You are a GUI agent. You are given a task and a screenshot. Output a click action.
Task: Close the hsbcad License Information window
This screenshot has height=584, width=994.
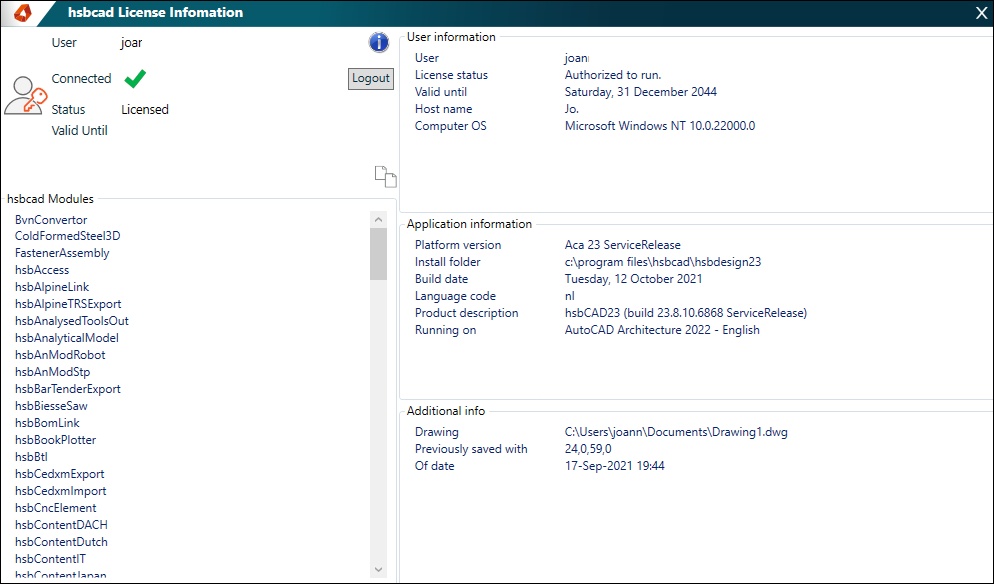[x=981, y=13]
